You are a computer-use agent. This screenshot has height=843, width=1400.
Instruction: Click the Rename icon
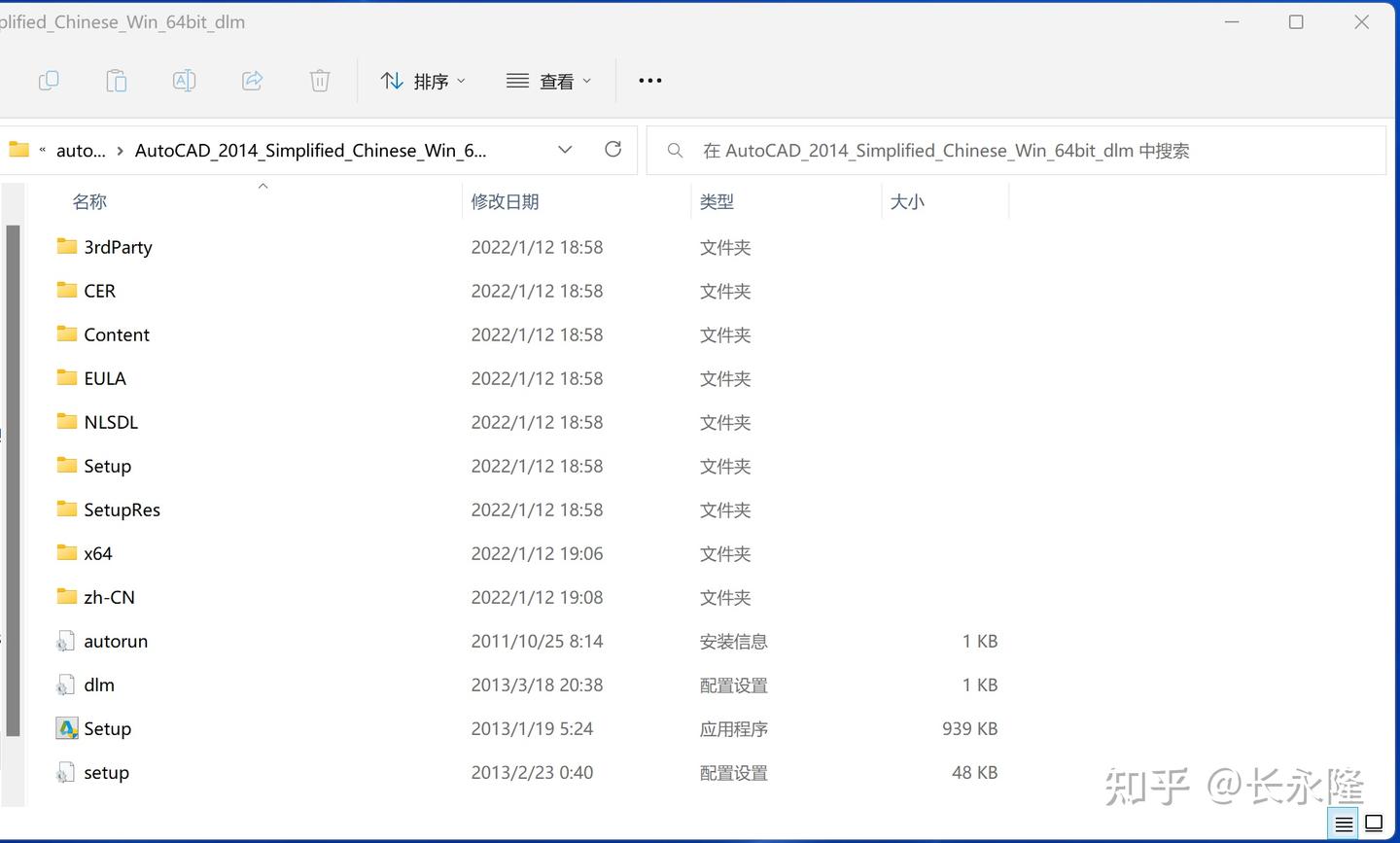tap(184, 80)
